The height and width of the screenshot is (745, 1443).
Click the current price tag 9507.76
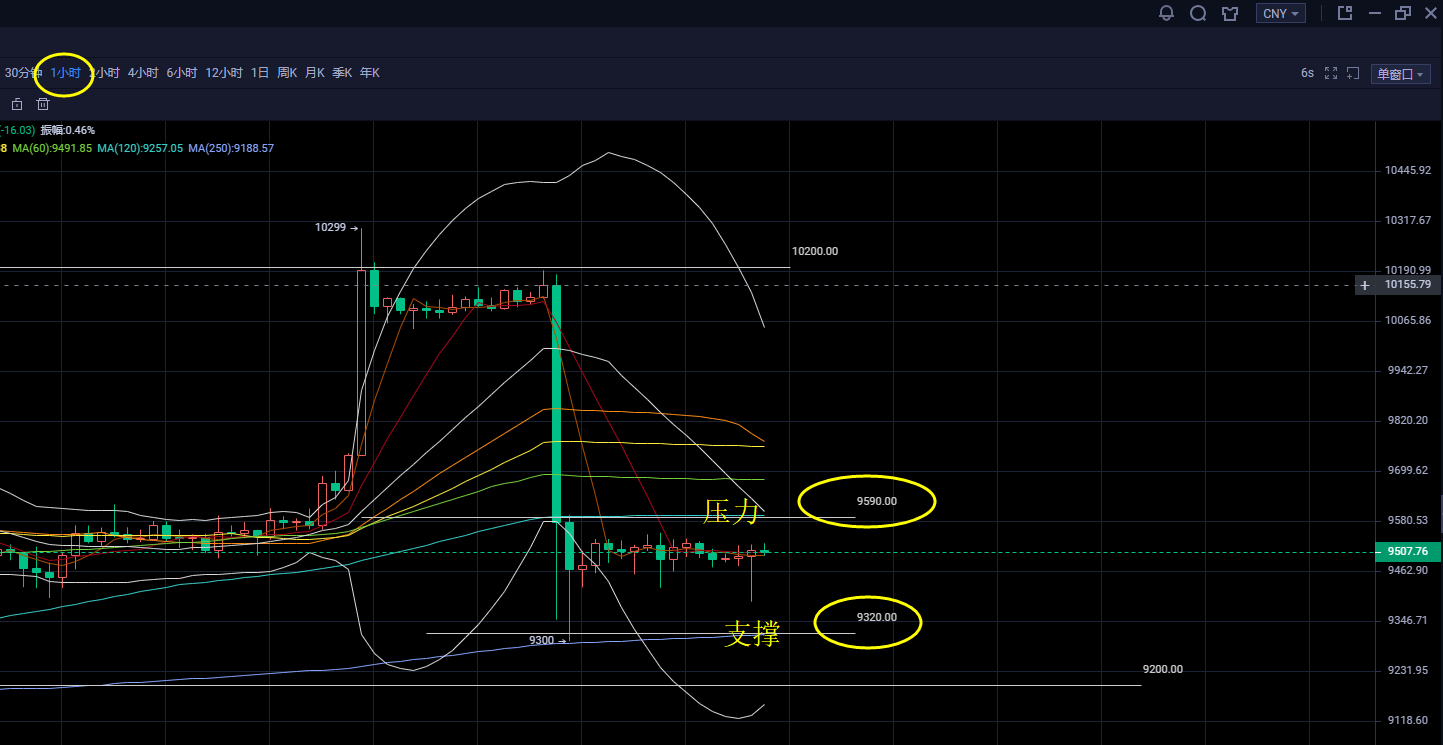point(1407,551)
